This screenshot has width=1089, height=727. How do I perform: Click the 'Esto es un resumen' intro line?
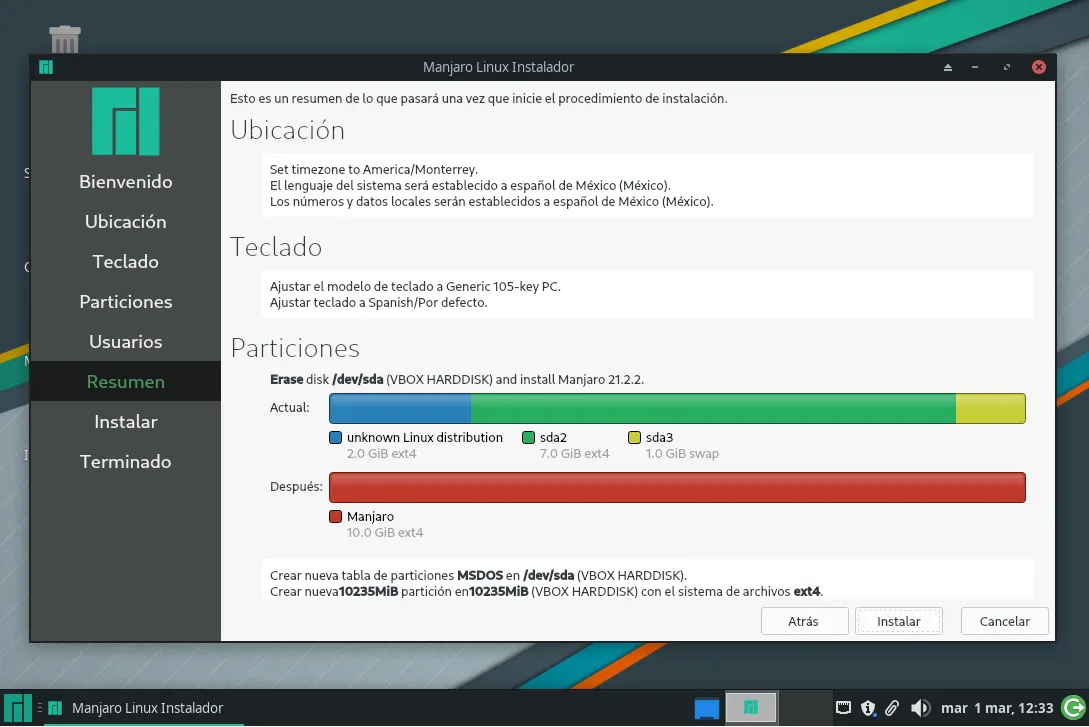[479, 99]
